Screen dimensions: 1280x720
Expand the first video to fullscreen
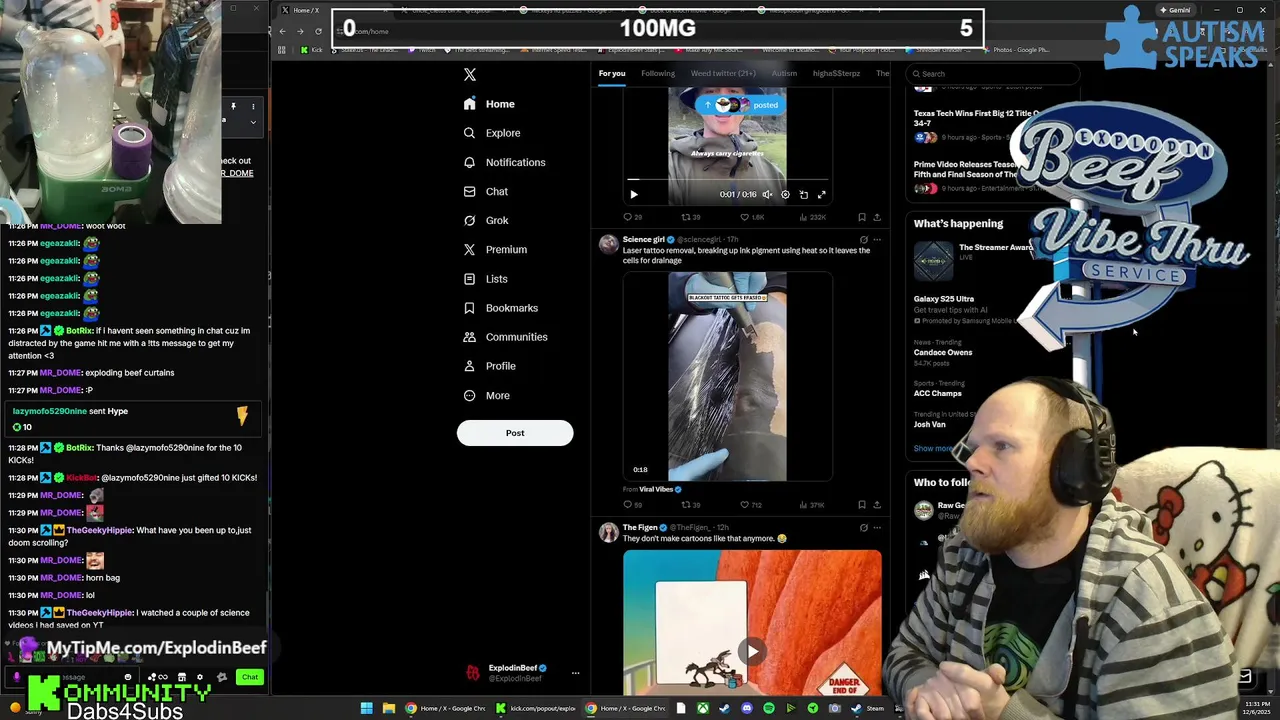click(821, 195)
